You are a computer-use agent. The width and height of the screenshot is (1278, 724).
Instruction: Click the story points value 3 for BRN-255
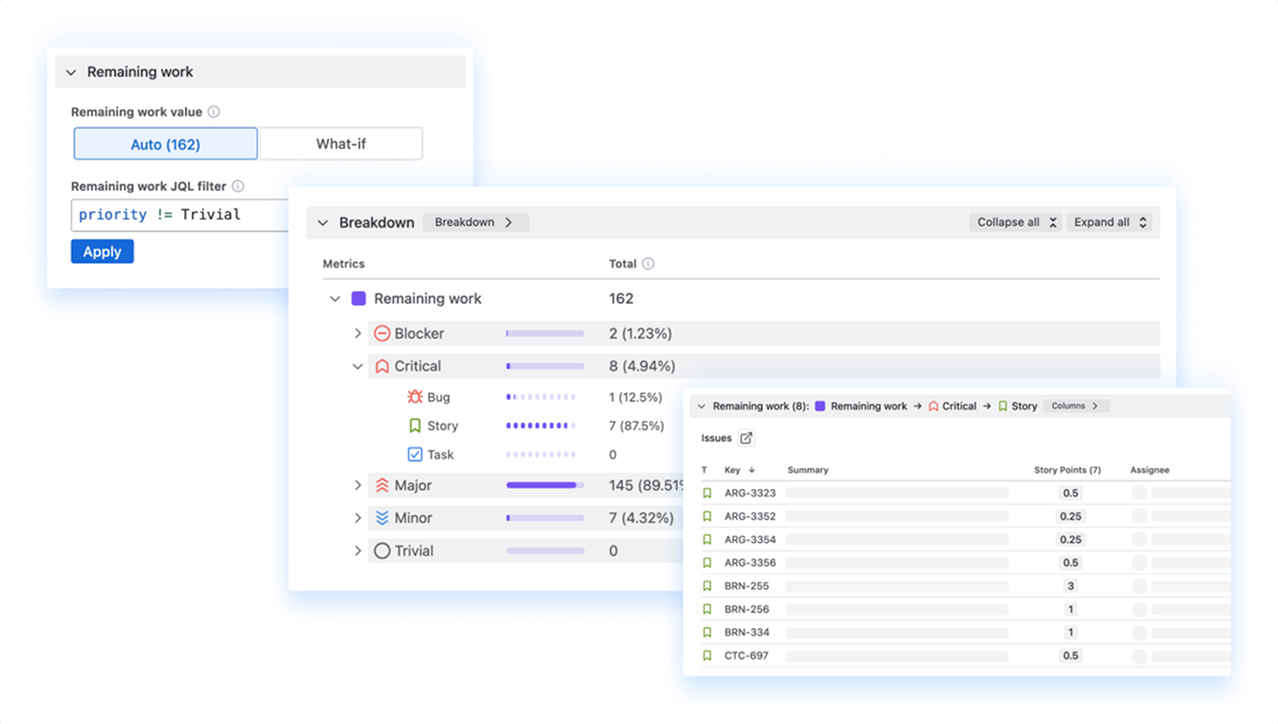(1070, 586)
